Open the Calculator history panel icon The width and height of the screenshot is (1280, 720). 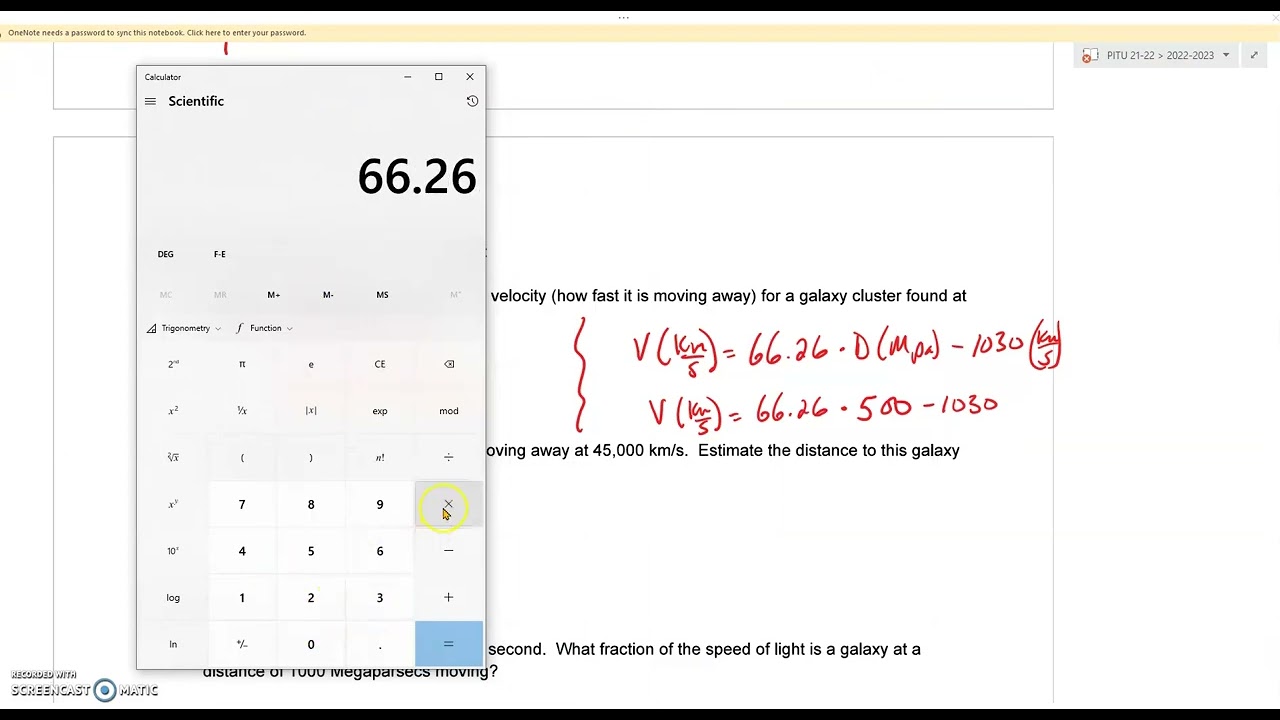coord(472,101)
